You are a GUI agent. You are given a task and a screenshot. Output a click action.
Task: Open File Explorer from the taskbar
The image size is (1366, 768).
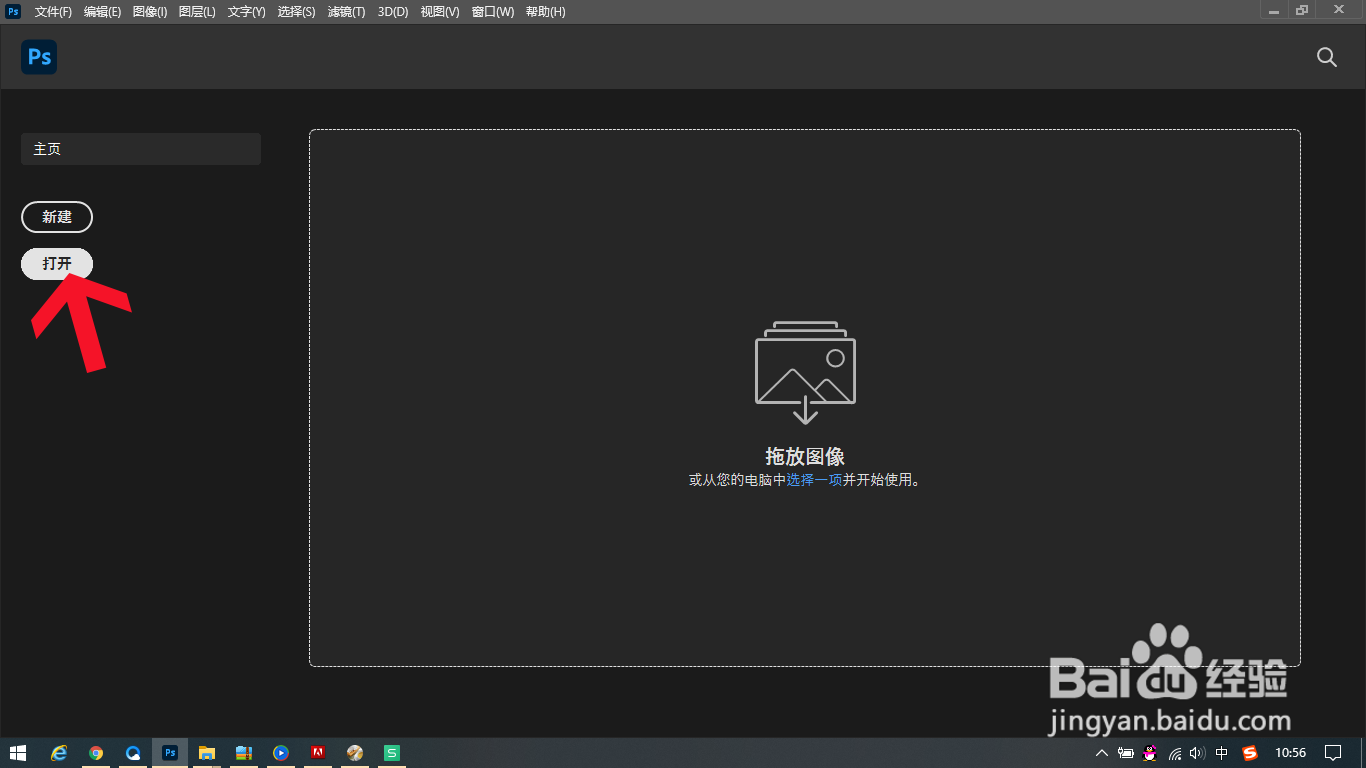[206, 752]
